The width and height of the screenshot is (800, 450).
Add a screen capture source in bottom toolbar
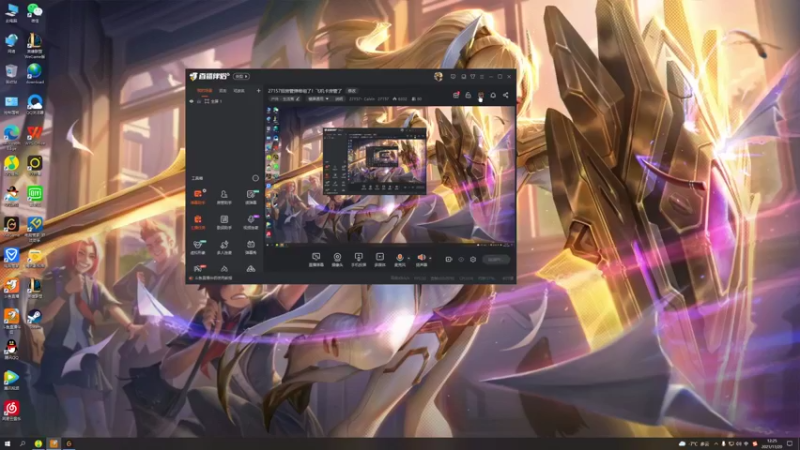click(x=316, y=259)
